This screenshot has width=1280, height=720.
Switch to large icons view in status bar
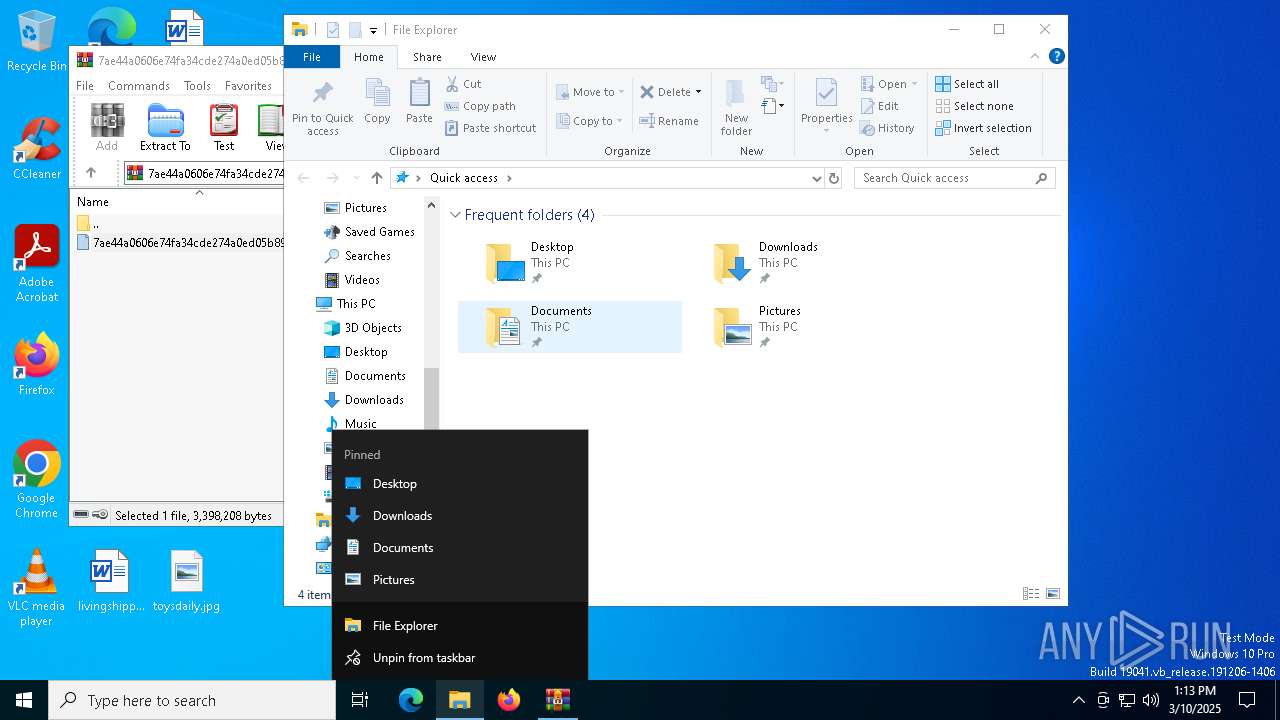[1053, 594]
